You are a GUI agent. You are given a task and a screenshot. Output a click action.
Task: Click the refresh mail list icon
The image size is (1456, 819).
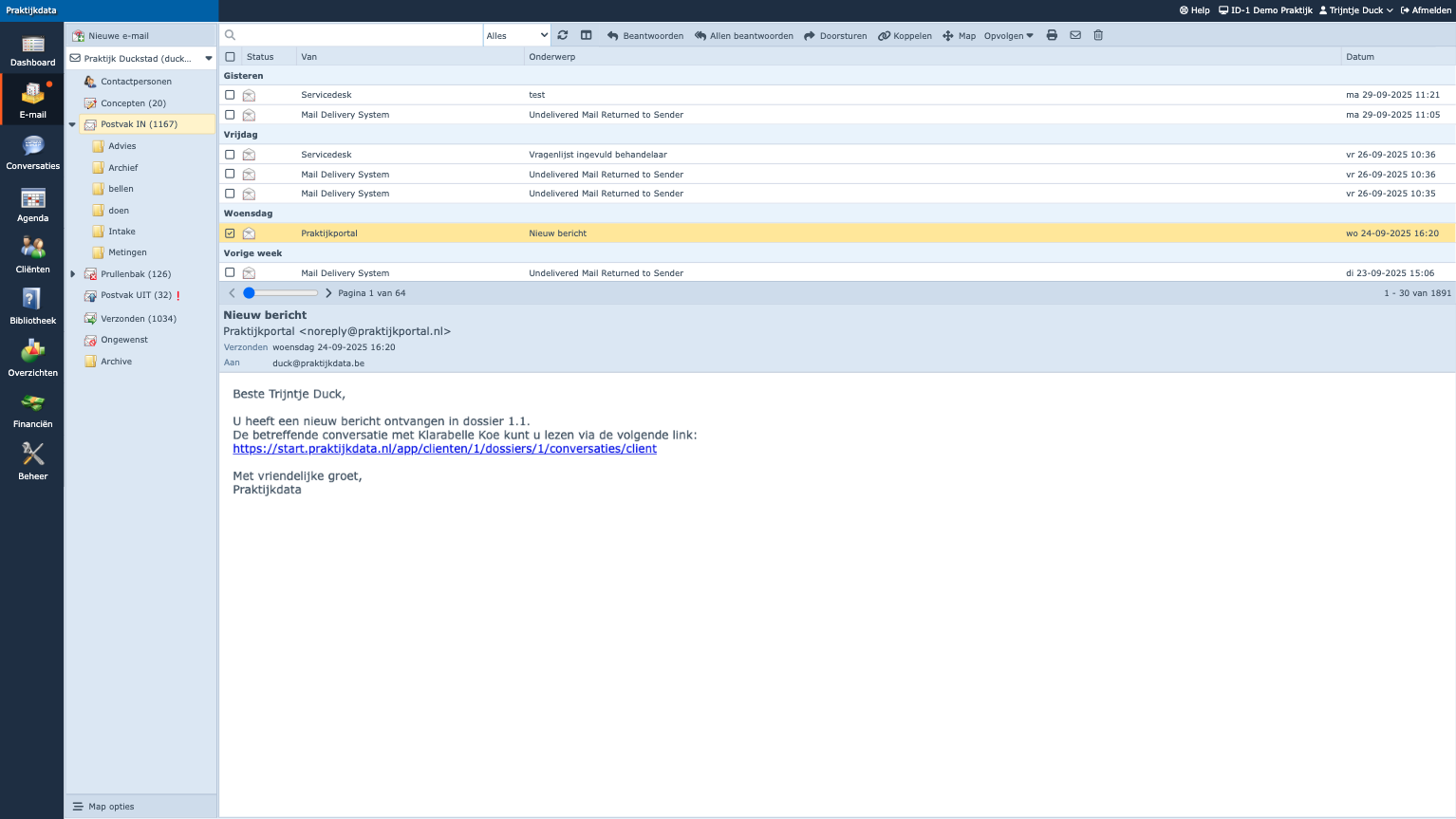click(563, 35)
